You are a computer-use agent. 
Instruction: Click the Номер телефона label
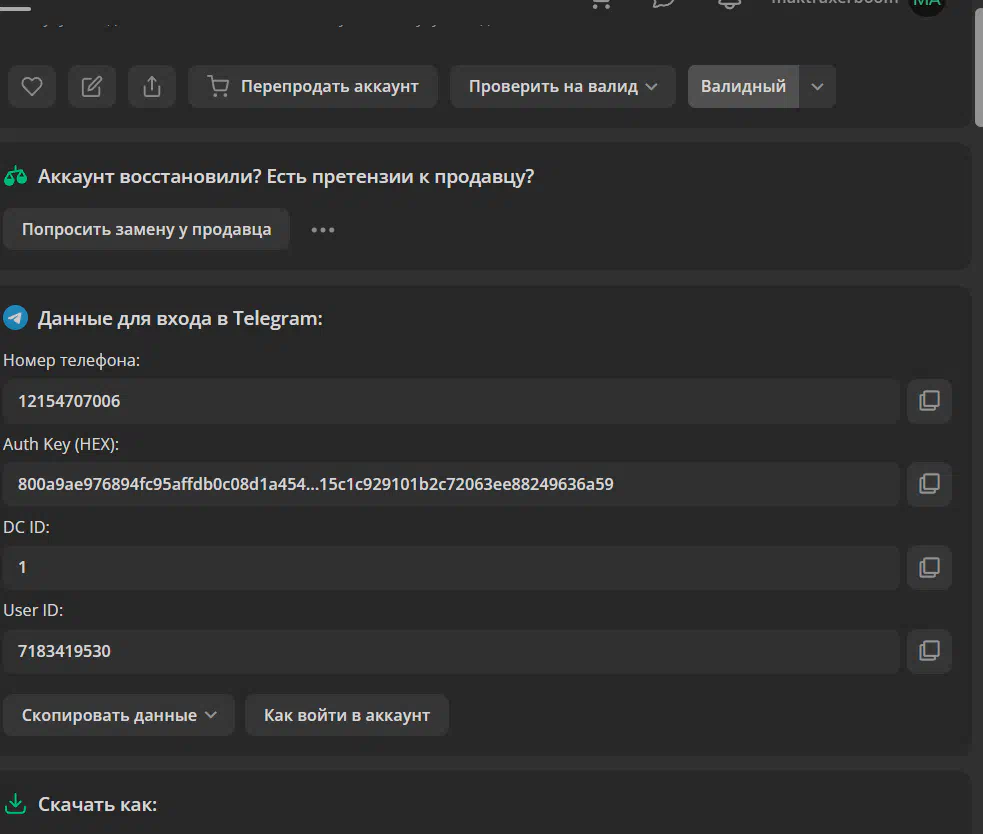(x=71, y=361)
